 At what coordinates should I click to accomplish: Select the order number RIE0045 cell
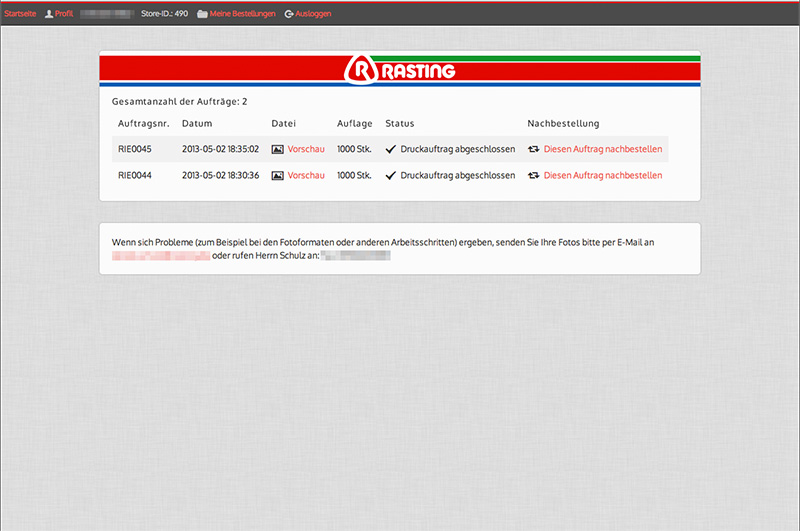(x=134, y=149)
